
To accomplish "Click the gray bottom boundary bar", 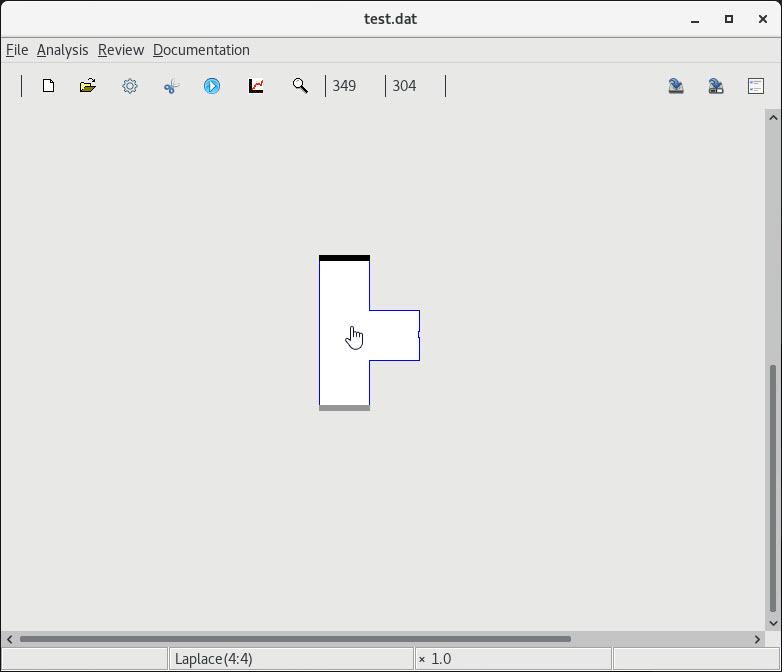I will pyautogui.click(x=344, y=408).
